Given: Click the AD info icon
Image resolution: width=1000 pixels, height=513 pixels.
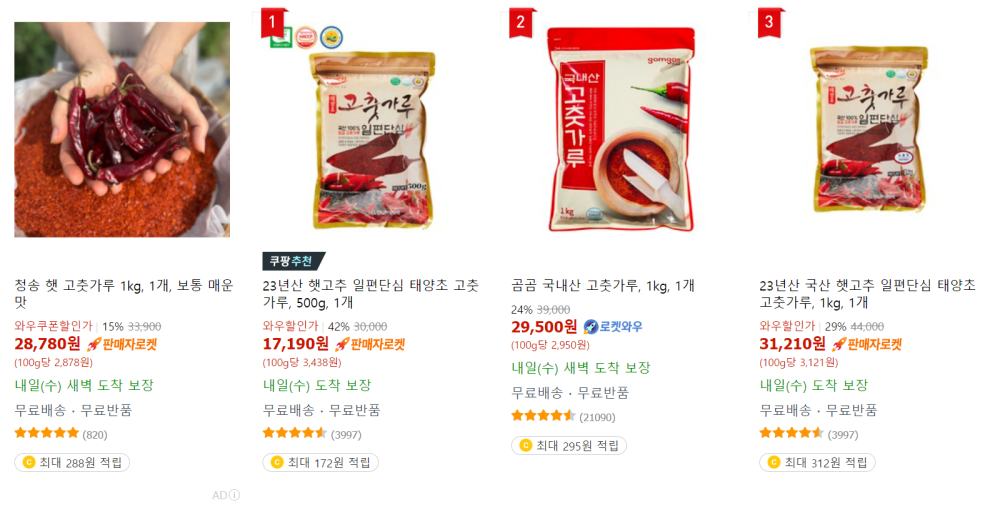Looking at the screenshot, I should point(235,495).
